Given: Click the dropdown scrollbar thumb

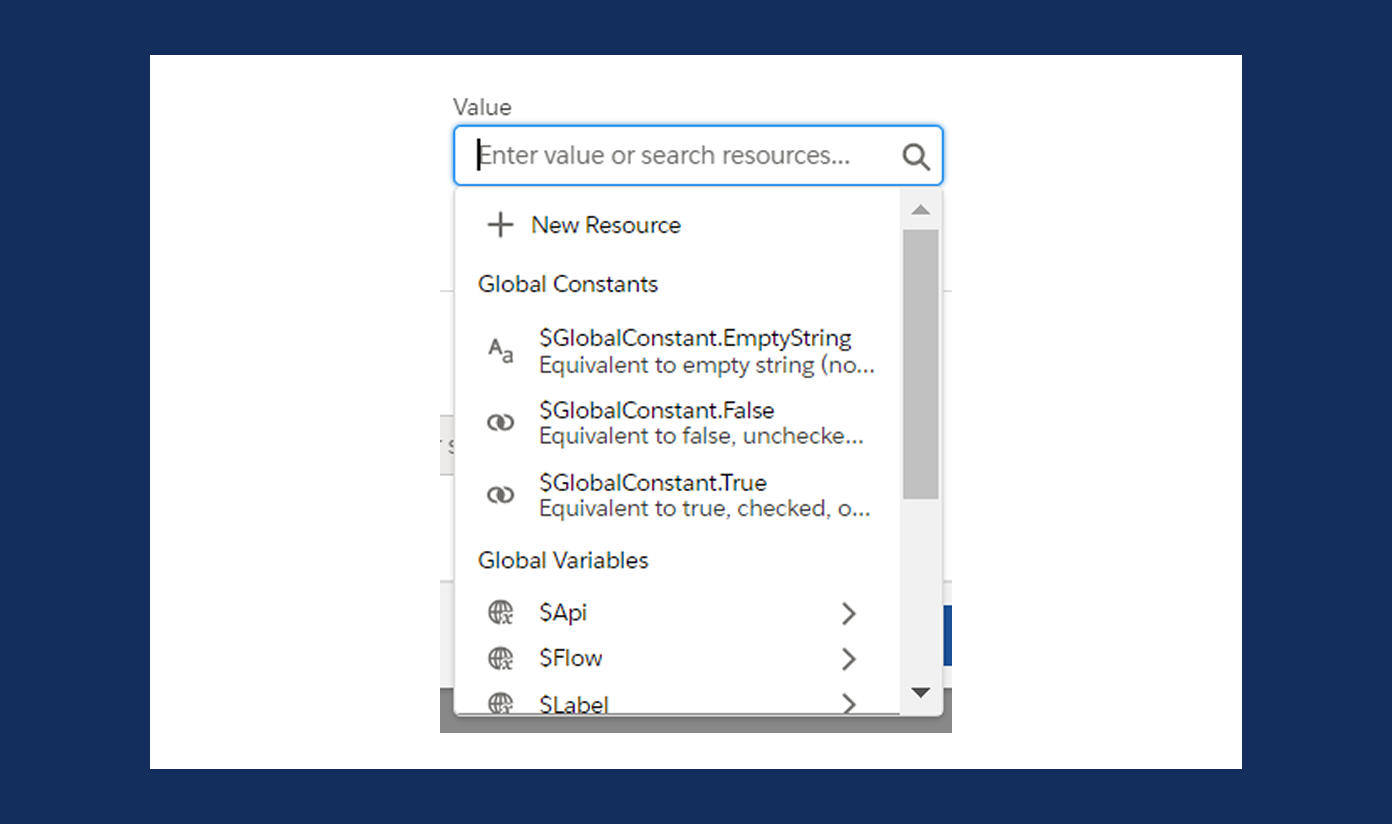Looking at the screenshot, I should pos(921,364).
